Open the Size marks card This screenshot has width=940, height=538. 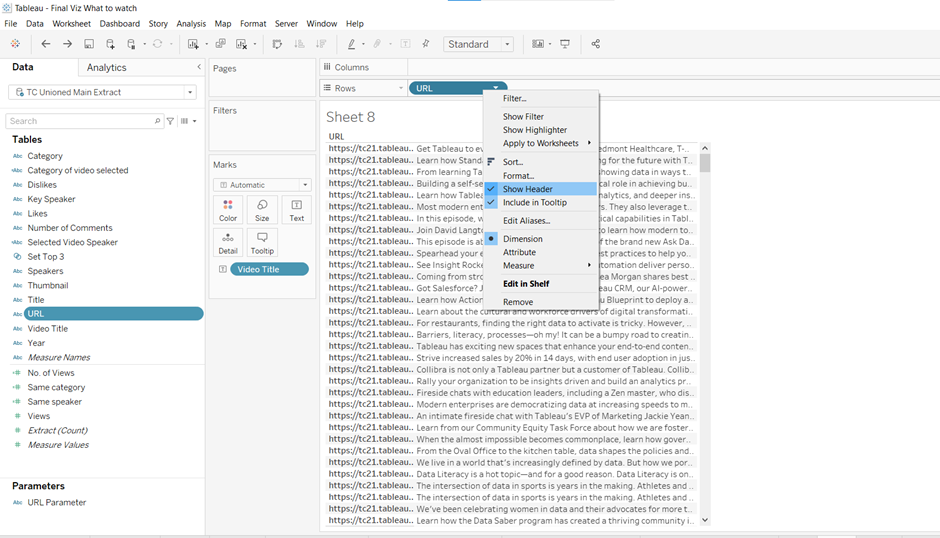pos(262,209)
